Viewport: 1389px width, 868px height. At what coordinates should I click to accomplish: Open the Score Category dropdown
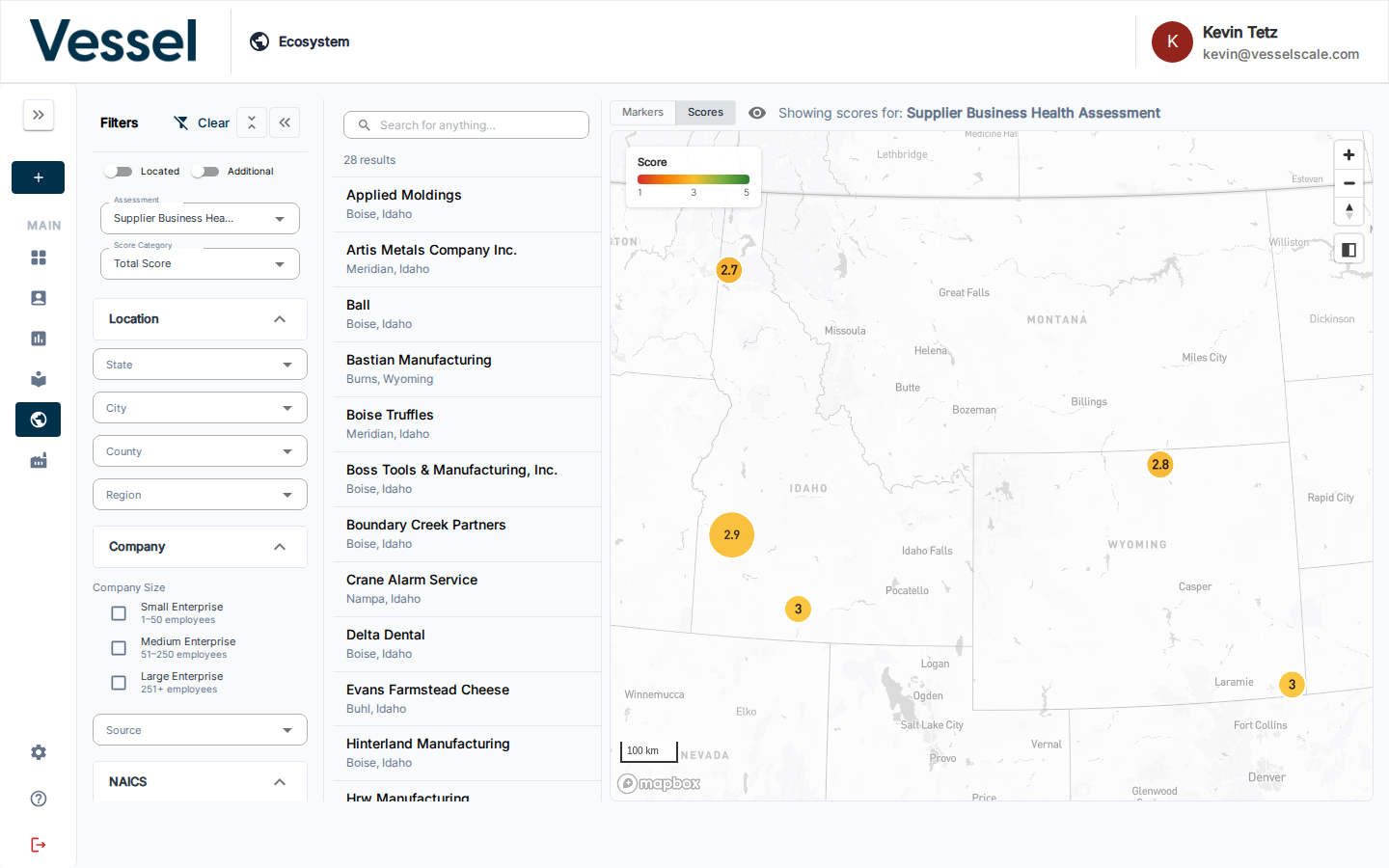coord(200,263)
